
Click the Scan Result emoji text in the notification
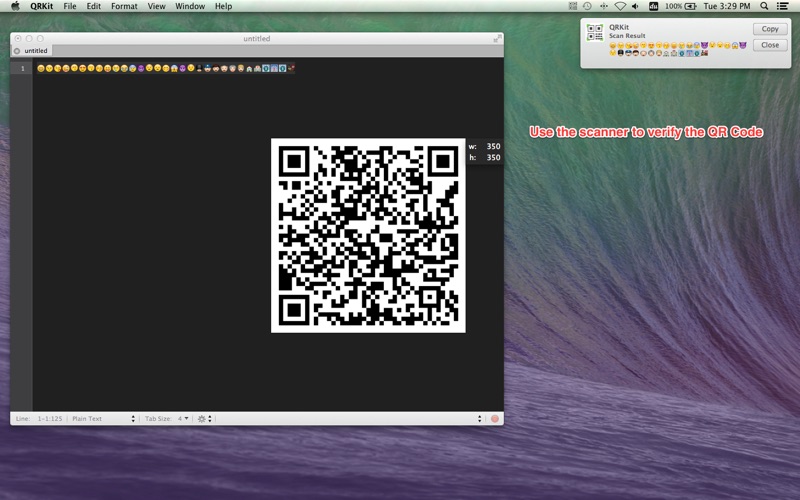point(678,49)
